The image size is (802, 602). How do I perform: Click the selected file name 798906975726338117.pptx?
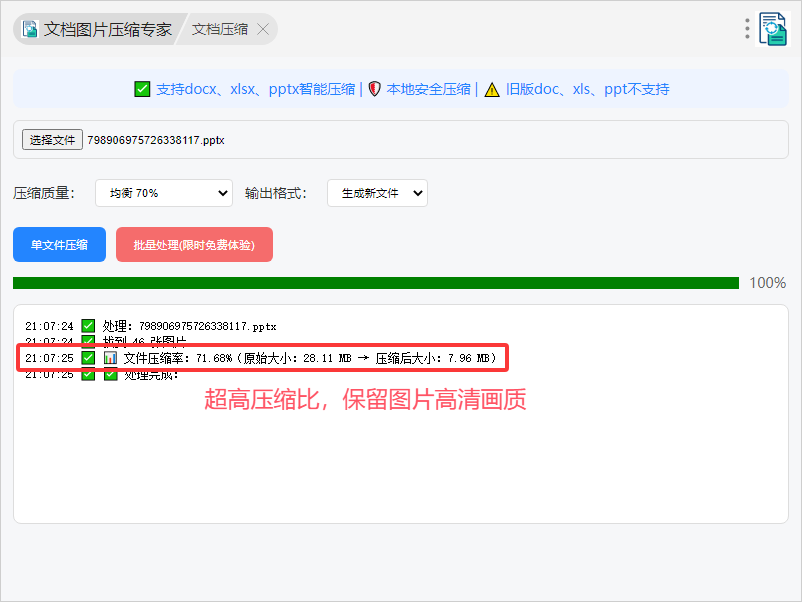coord(156,141)
